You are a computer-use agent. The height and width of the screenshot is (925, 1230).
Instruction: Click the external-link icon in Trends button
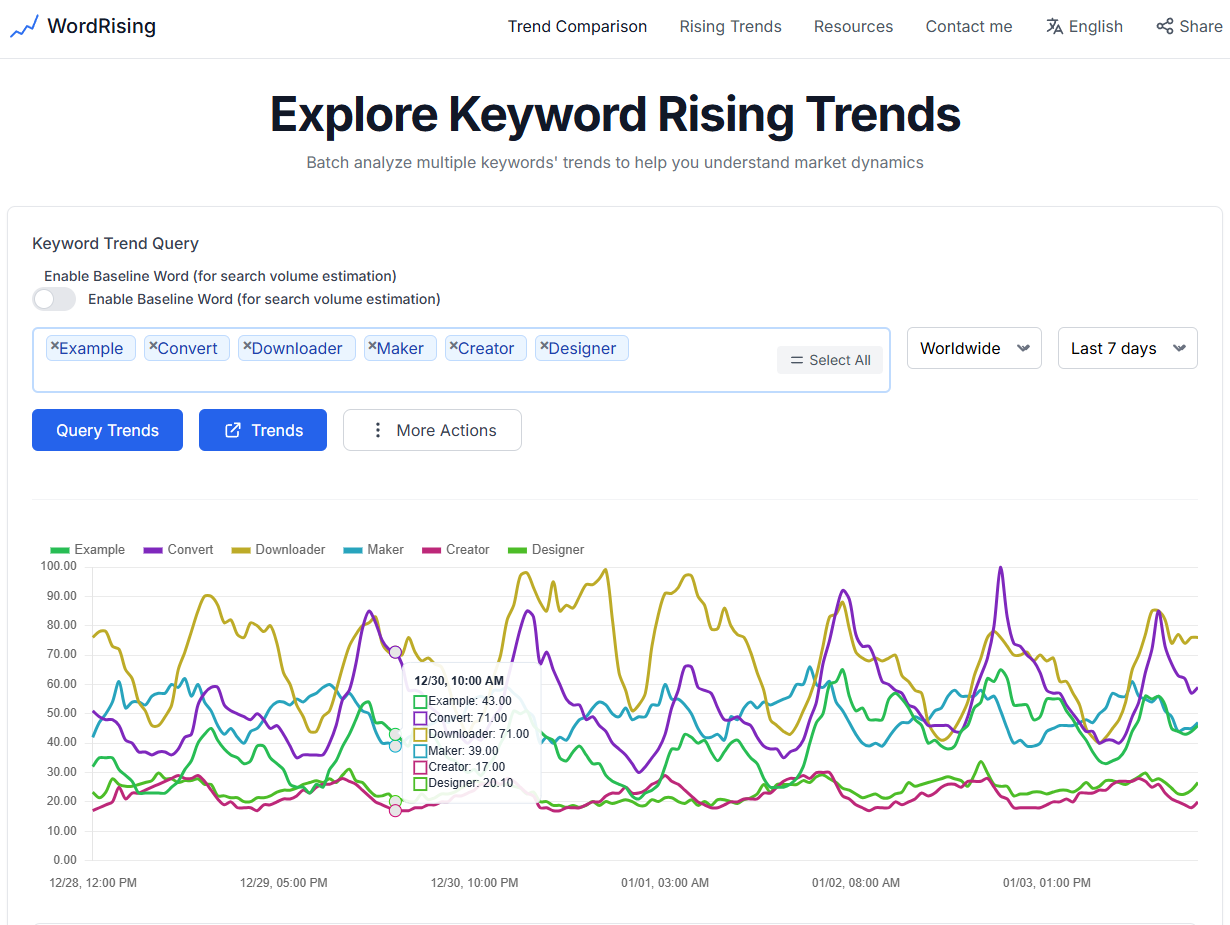[x=233, y=430]
